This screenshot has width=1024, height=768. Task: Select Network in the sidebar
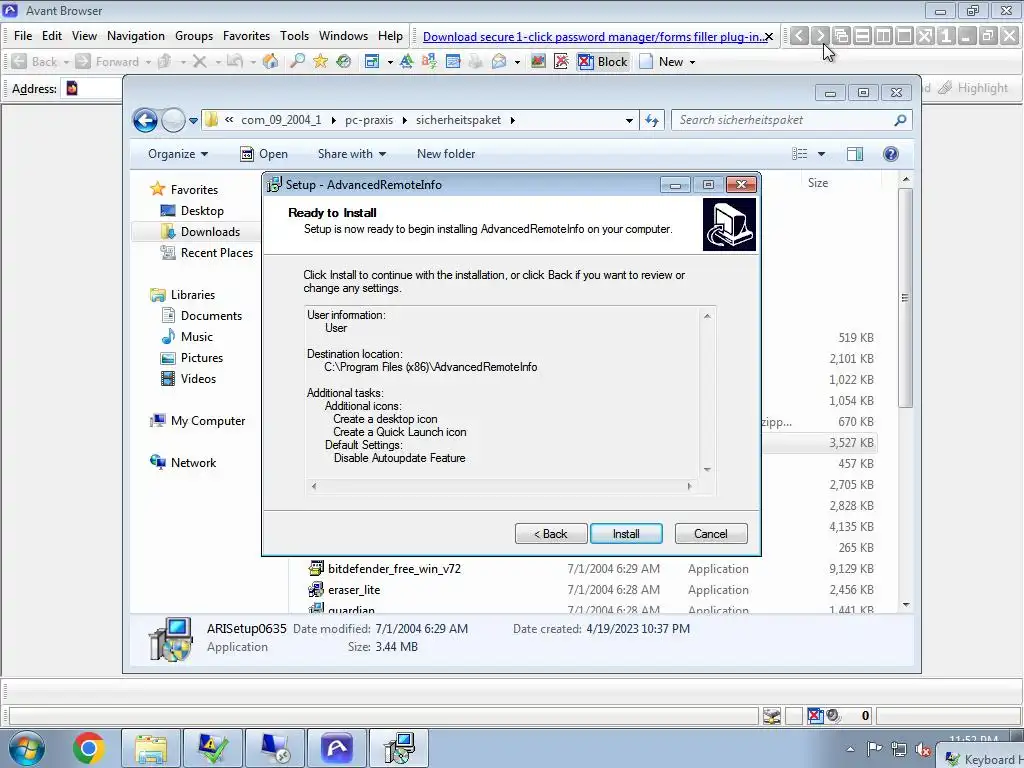(x=193, y=462)
